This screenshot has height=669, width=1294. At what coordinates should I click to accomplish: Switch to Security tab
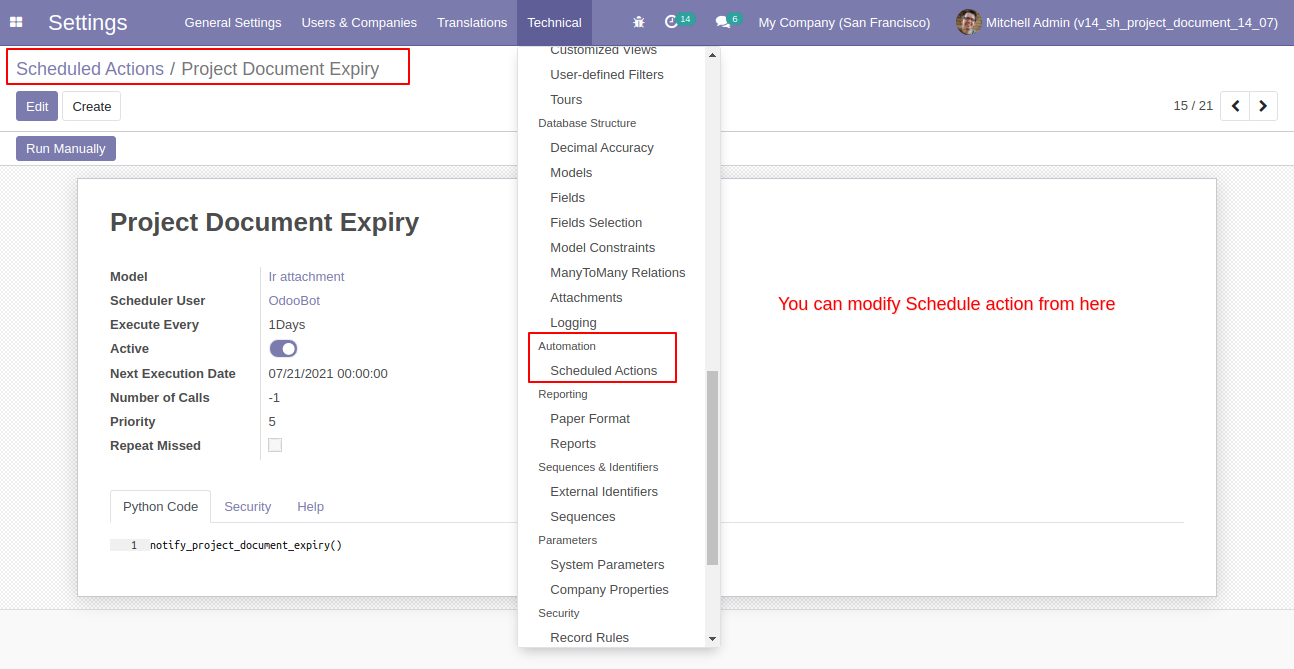coord(247,506)
